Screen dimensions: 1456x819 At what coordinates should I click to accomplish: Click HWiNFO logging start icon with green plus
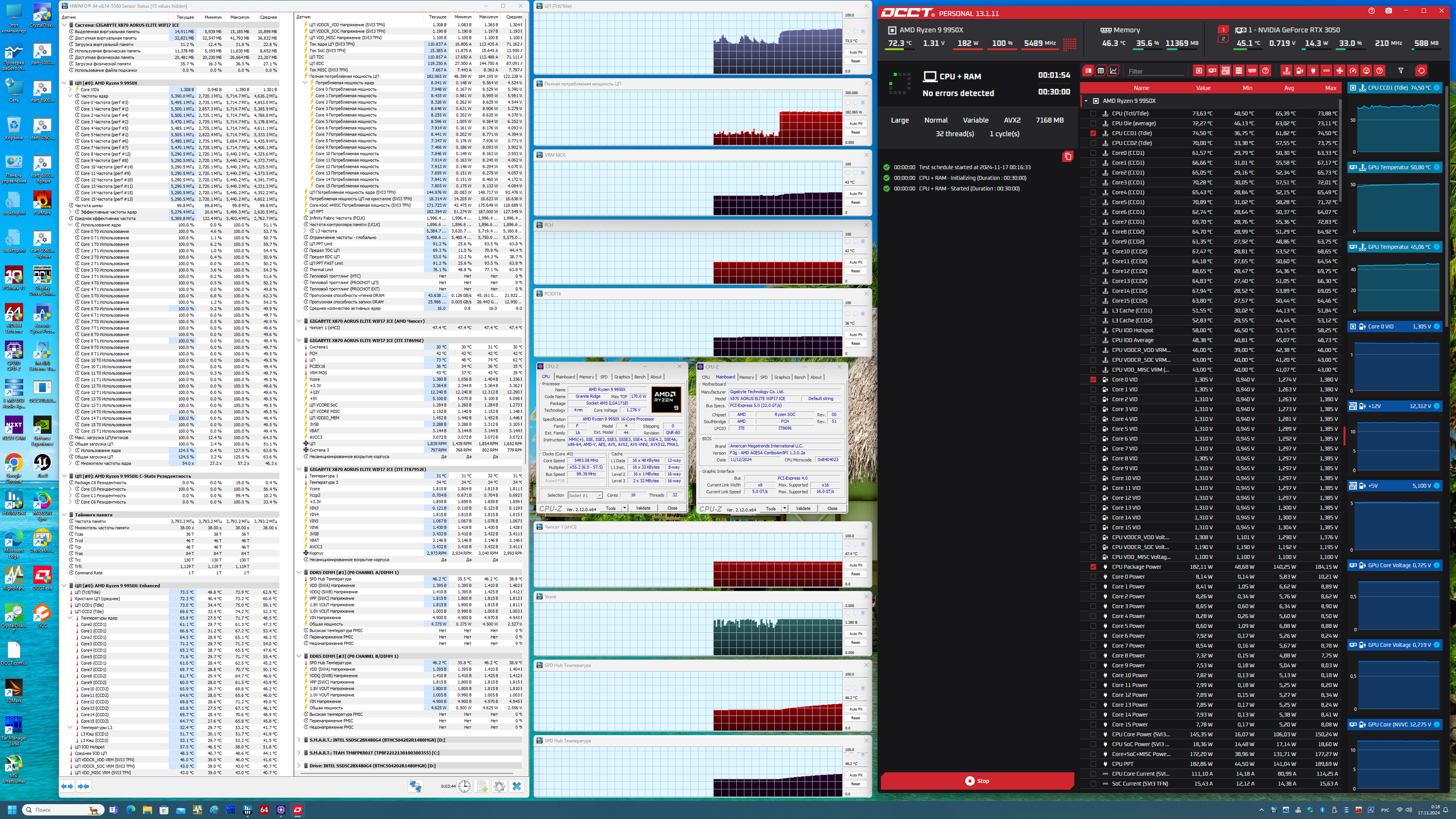tap(482, 786)
